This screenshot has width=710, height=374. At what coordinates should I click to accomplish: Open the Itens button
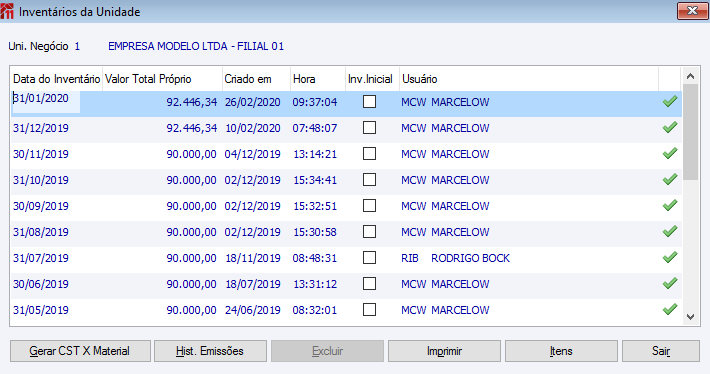click(561, 351)
